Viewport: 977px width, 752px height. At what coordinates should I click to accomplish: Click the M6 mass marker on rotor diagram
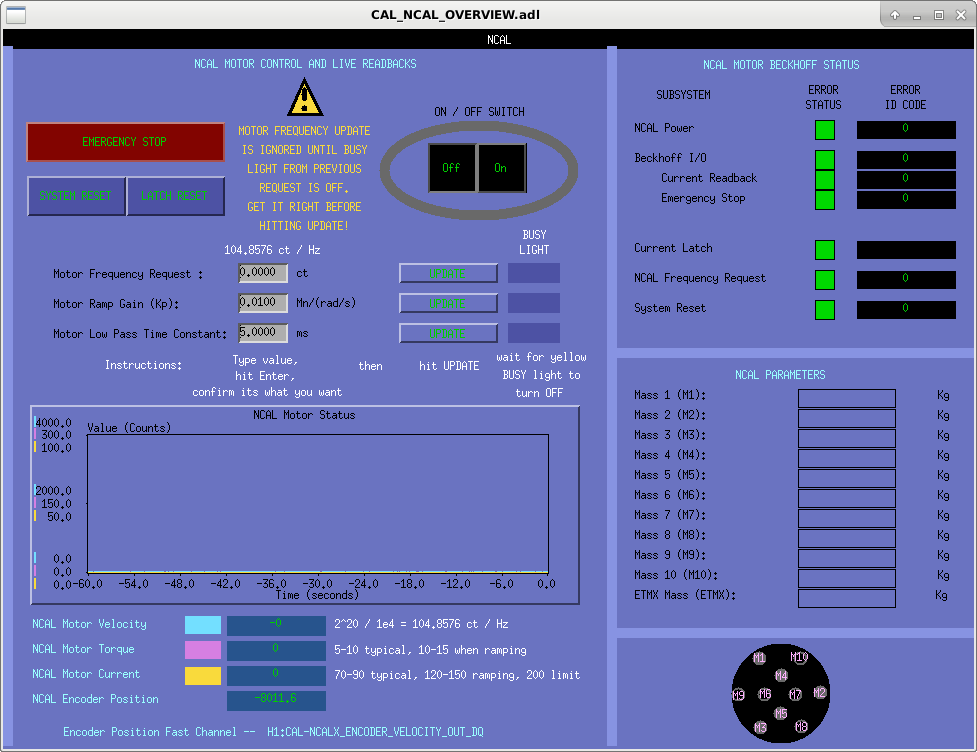[765, 693]
